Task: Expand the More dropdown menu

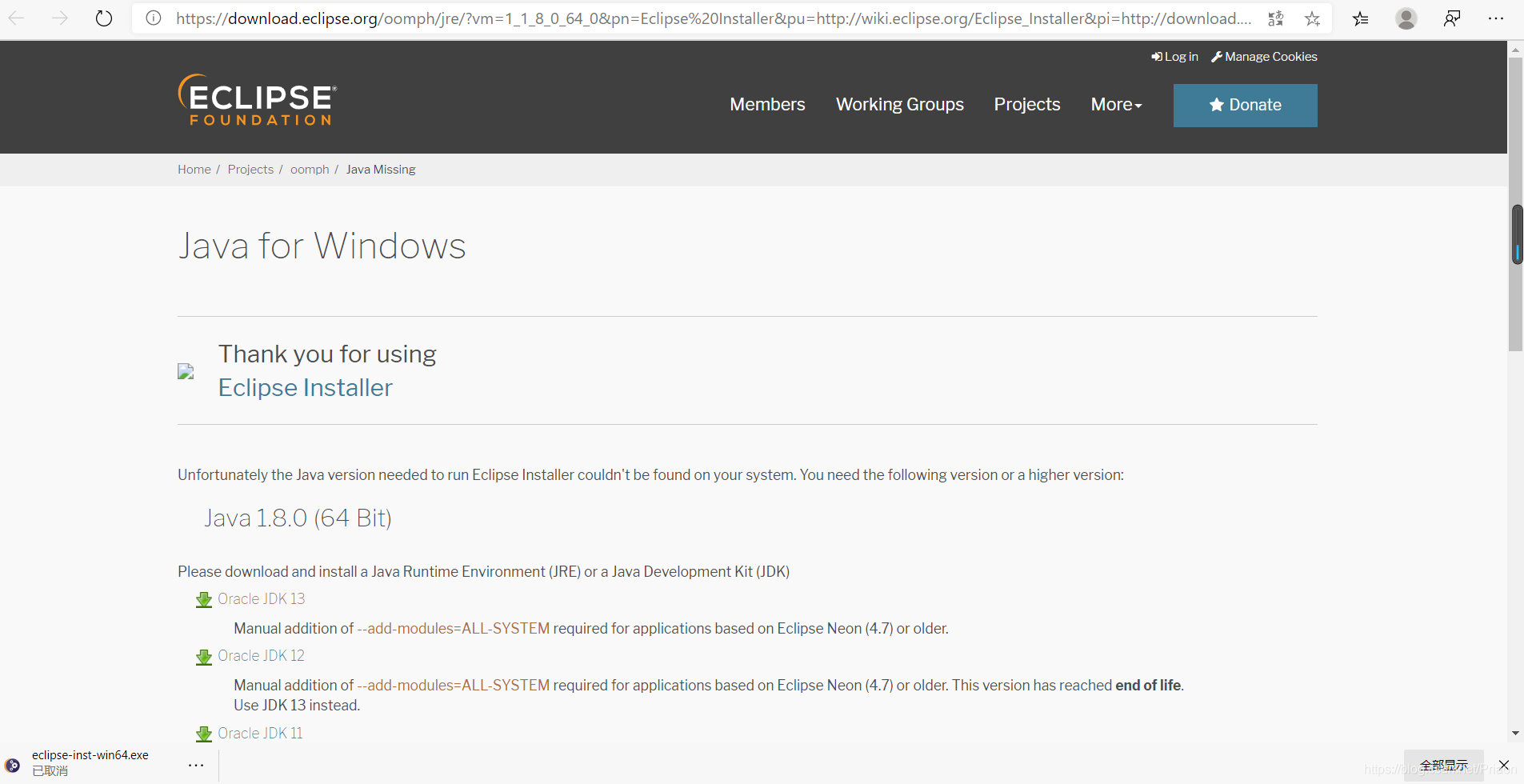Action: coord(1116,105)
